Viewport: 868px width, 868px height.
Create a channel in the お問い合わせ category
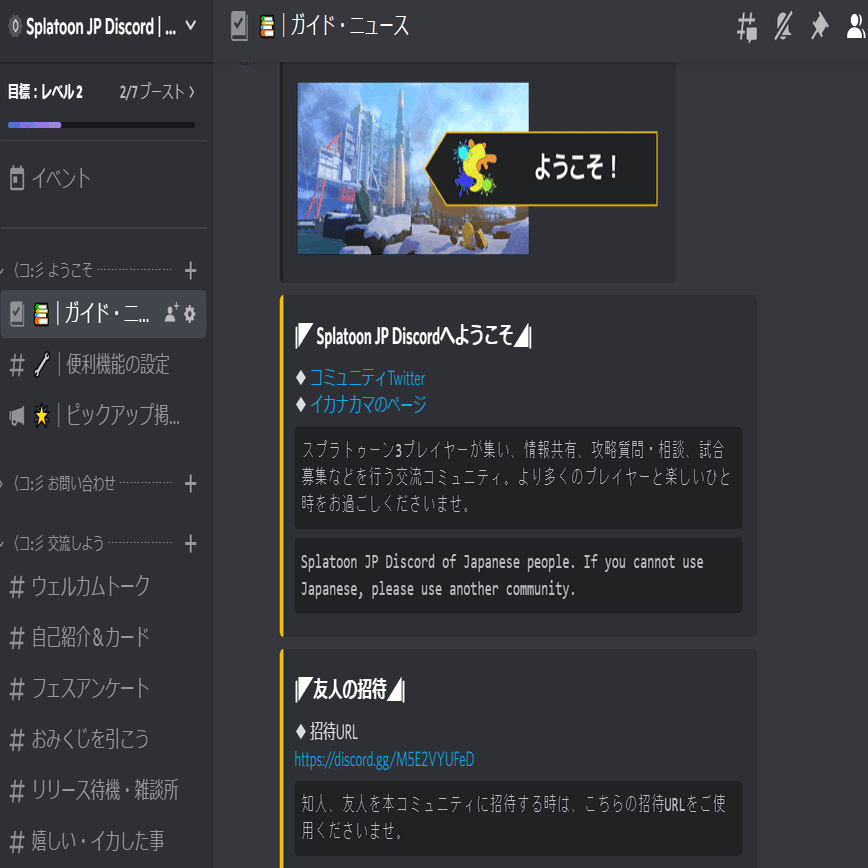point(190,482)
